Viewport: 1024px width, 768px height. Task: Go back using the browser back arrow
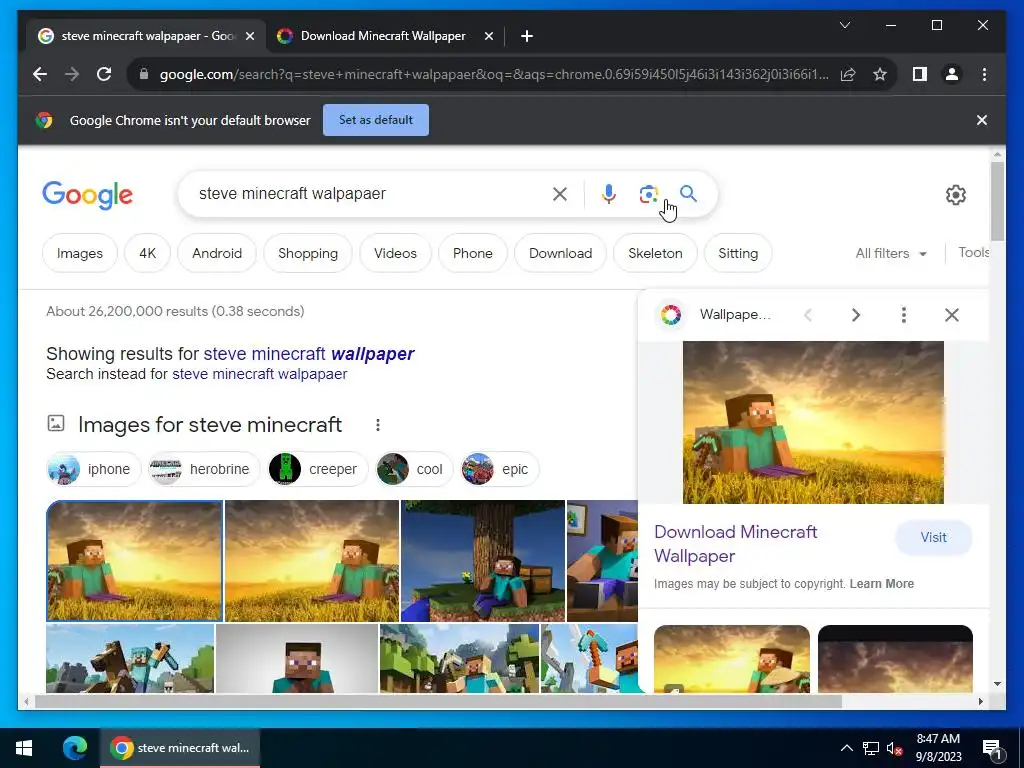40,74
